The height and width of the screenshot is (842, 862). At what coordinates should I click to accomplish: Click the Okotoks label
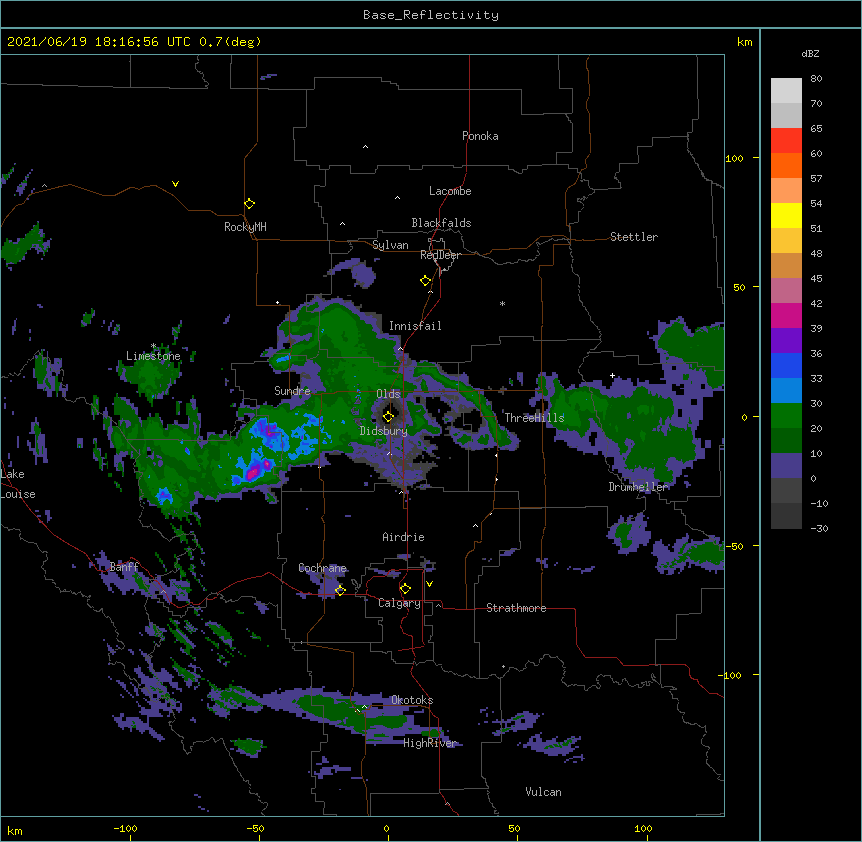(x=412, y=700)
